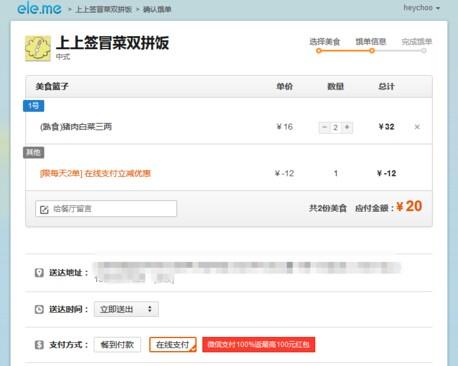Viewport: 458px width, 366px height.
Task: Open the heychoo user dropdown
Action: pos(421,8)
